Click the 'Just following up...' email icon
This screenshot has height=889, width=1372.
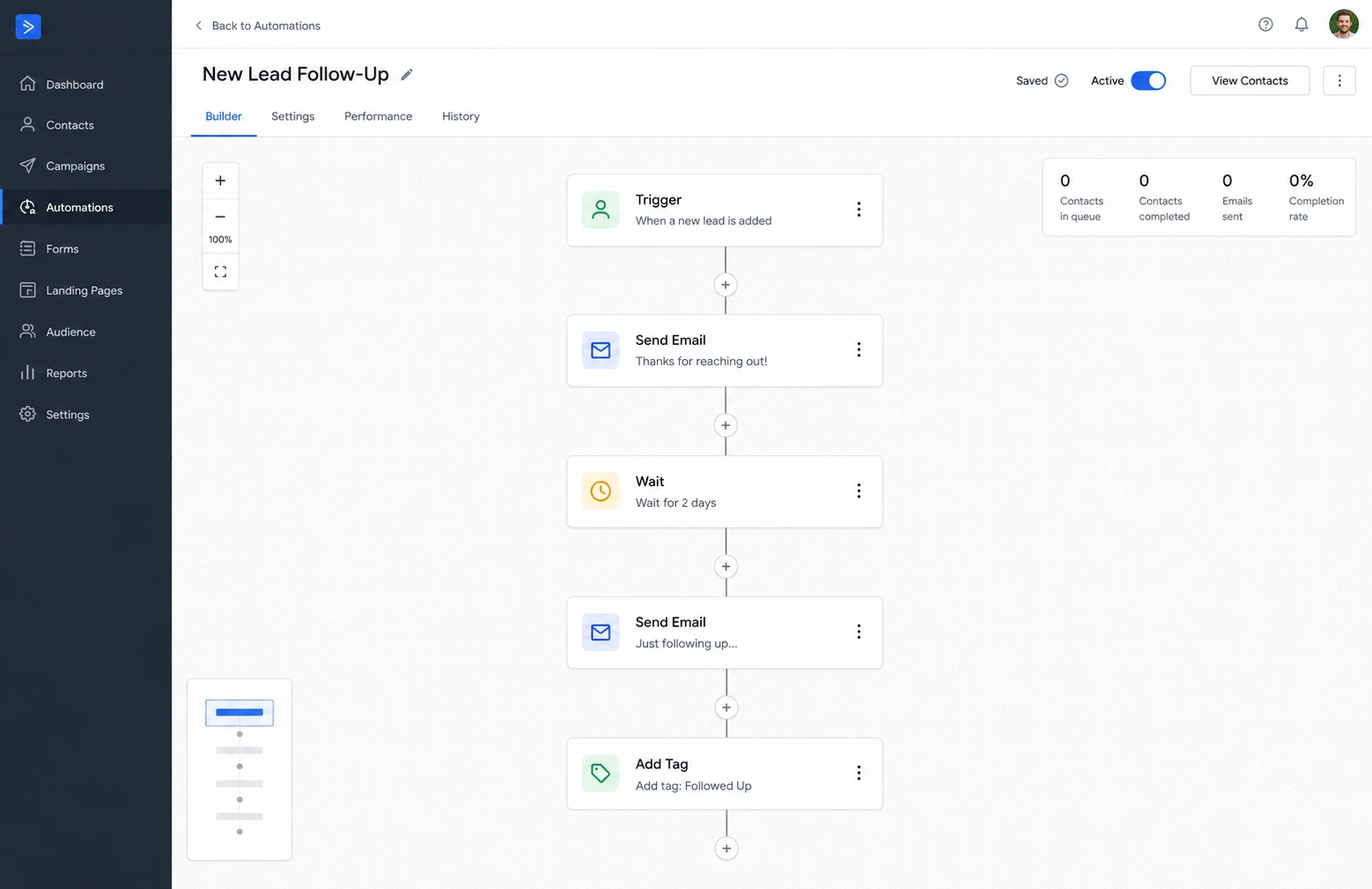[601, 632]
